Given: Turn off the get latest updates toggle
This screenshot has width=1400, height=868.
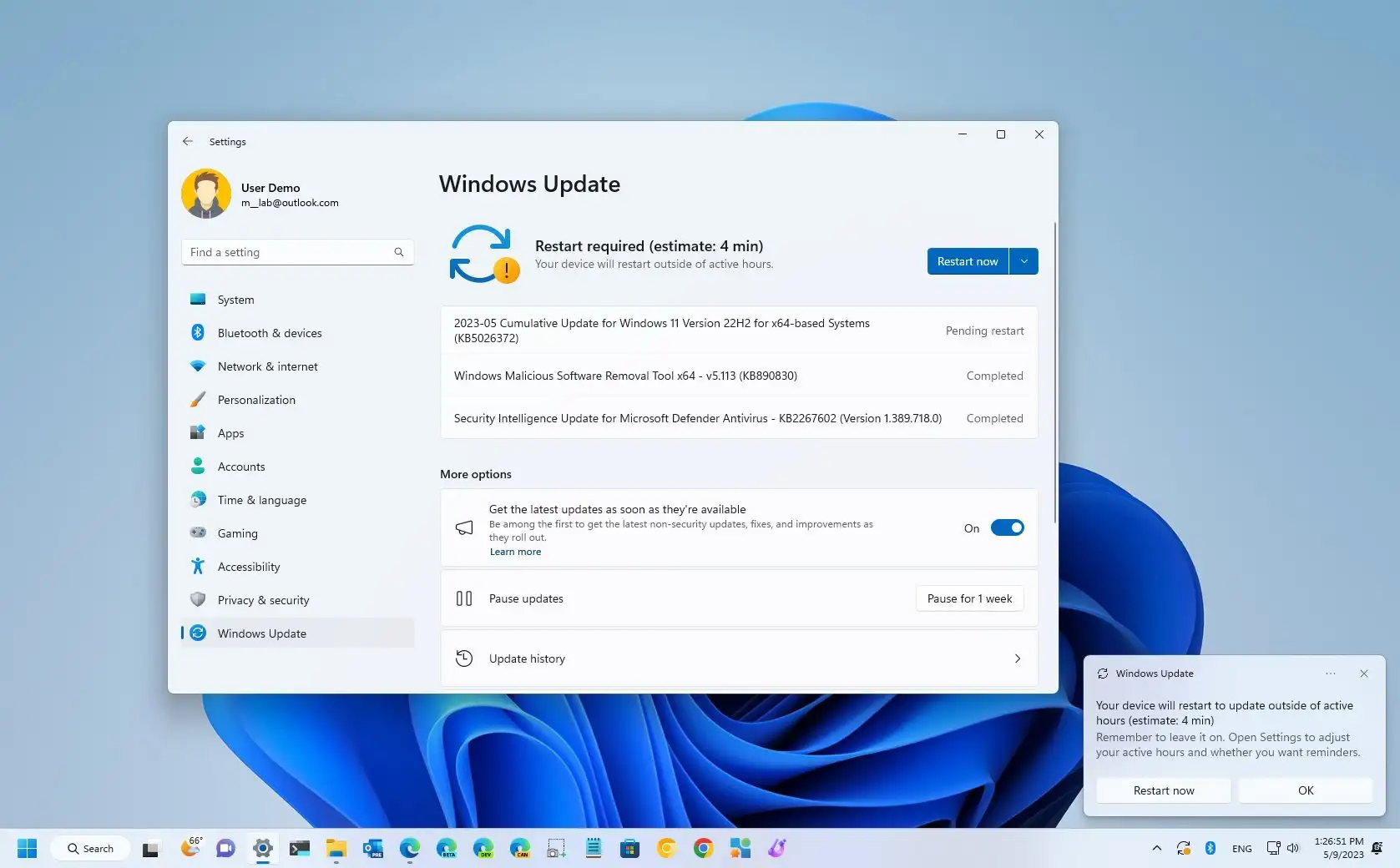Looking at the screenshot, I should point(1008,527).
